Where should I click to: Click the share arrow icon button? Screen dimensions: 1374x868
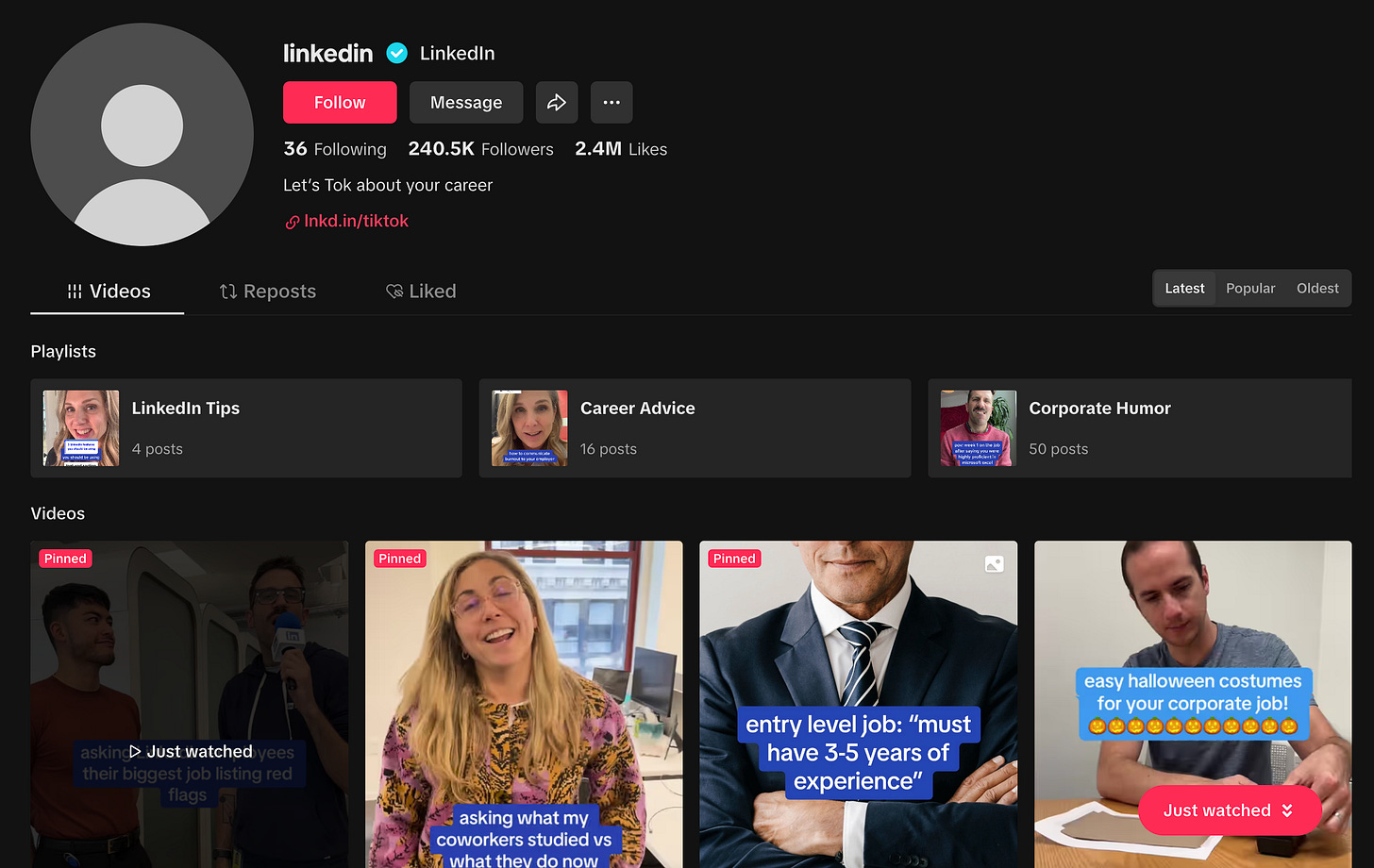coord(557,102)
